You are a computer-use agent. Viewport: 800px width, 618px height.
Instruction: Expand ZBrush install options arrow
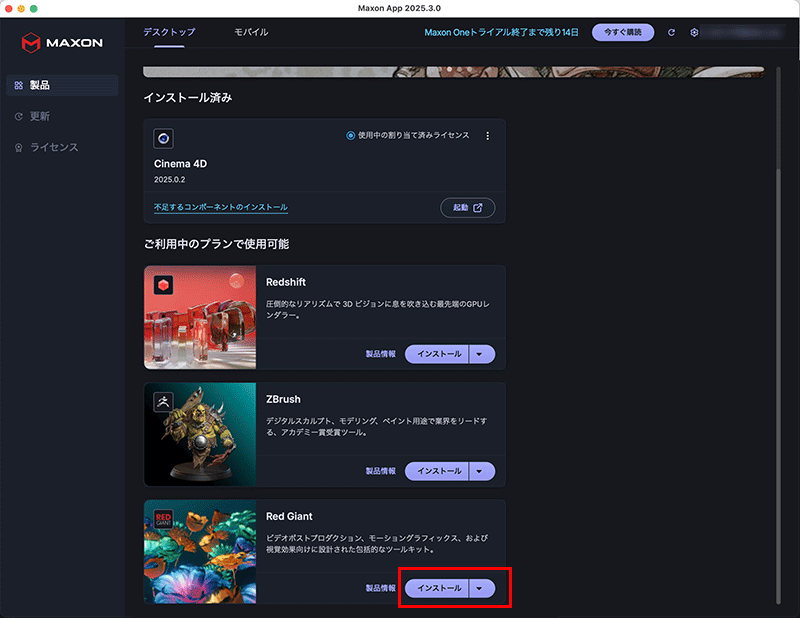481,470
